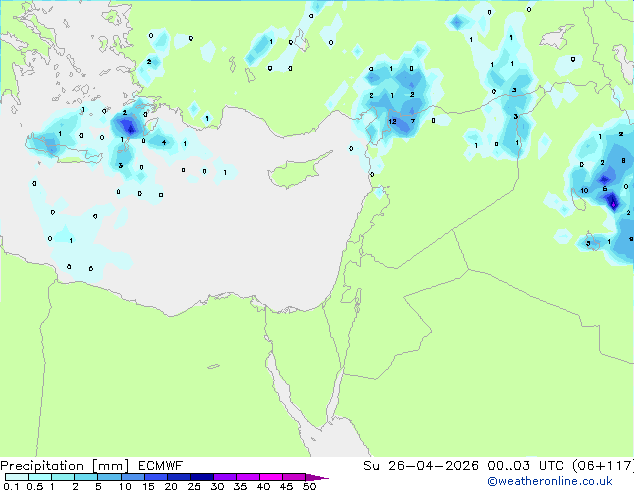Image resolution: width=634 pixels, height=490 pixels.
Task: Click the "40" legend scale label
Action: point(263,486)
